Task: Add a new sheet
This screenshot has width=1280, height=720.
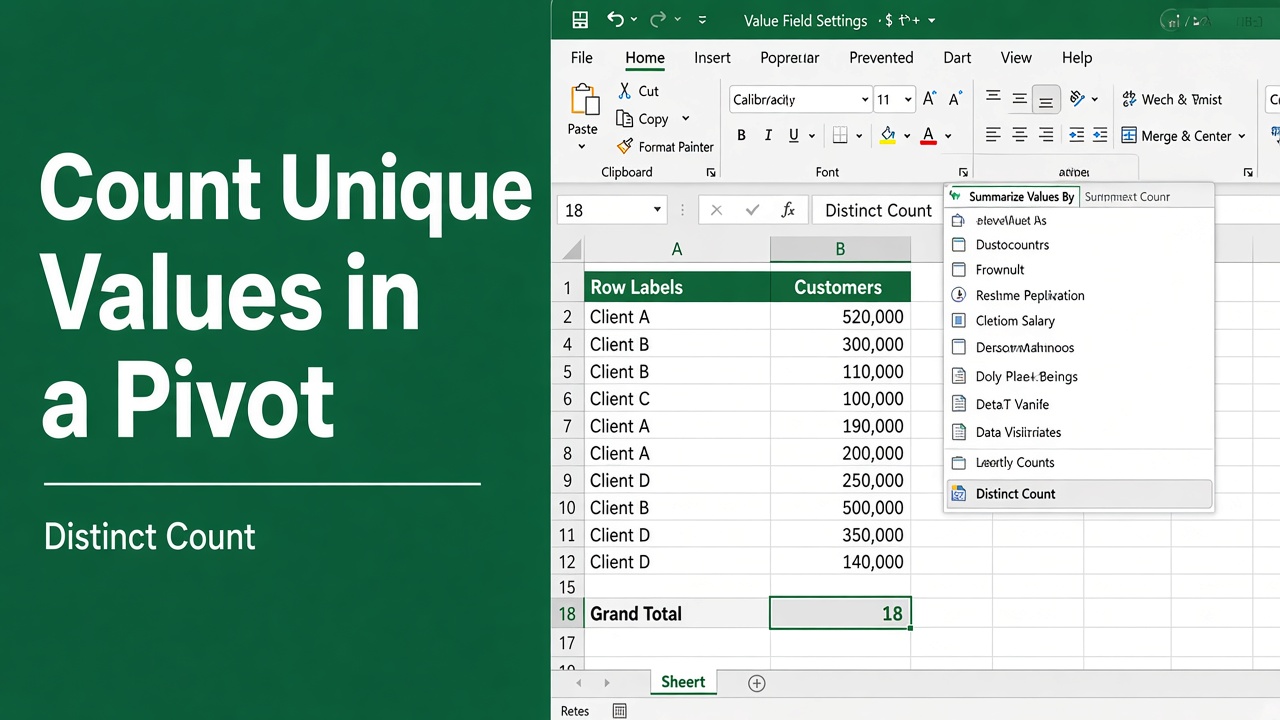Action: 757,683
